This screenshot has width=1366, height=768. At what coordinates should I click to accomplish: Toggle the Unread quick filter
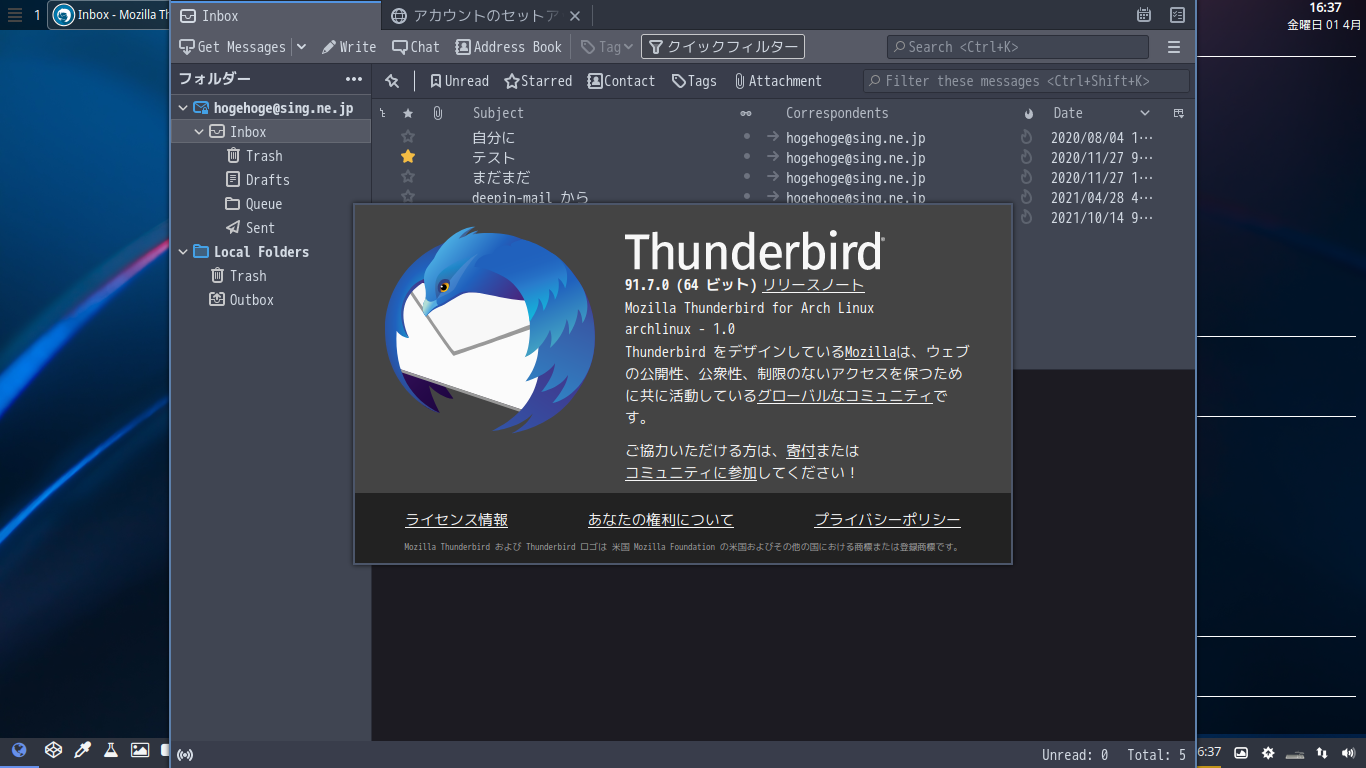coord(459,81)
